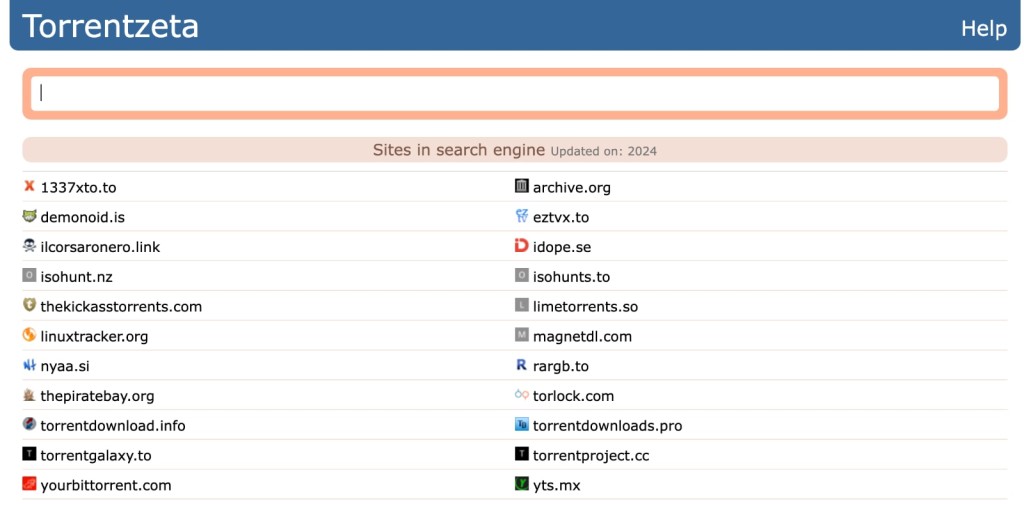Open the thepiratebay.org link
Viewport: 1024px width, 511px height.
pos(97,396)
